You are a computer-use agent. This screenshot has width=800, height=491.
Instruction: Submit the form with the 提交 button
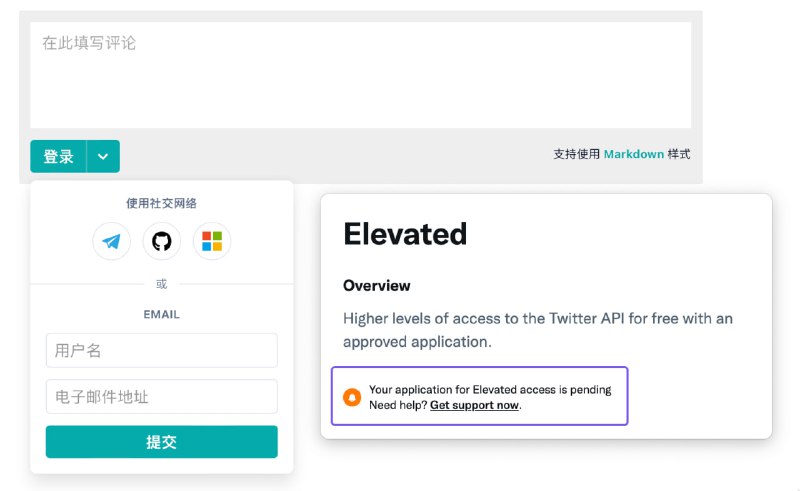[162, 441]
